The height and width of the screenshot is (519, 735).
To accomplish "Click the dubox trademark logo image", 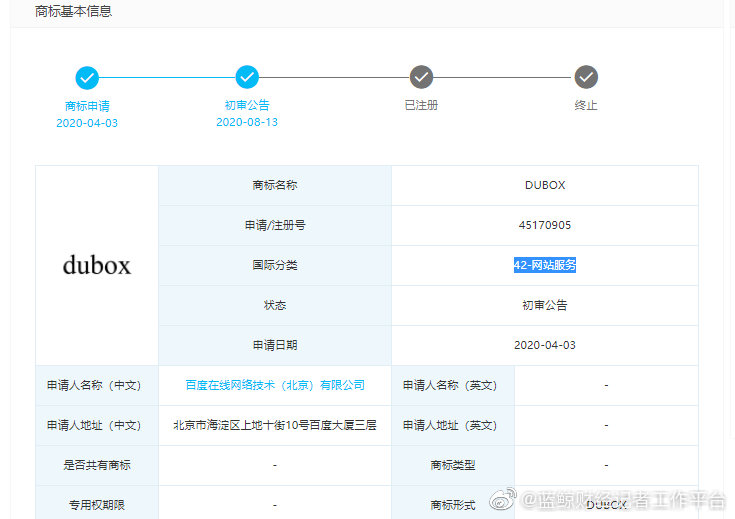I will [x=97, y=265].
